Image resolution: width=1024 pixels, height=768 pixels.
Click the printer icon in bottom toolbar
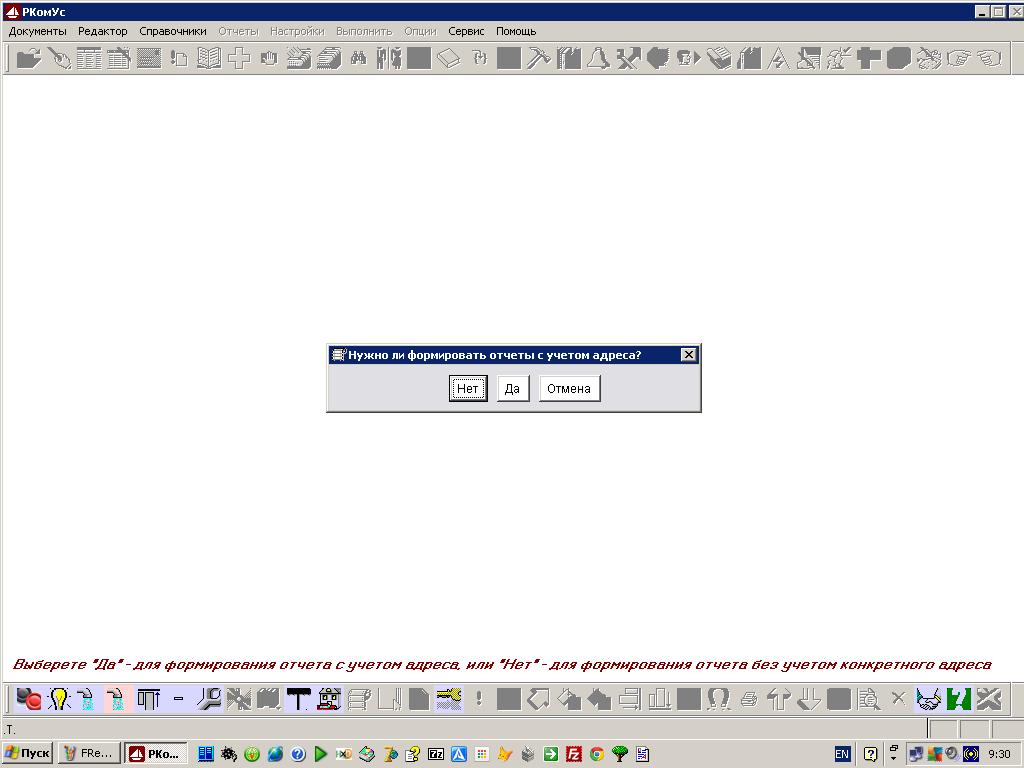coord(748,699)
